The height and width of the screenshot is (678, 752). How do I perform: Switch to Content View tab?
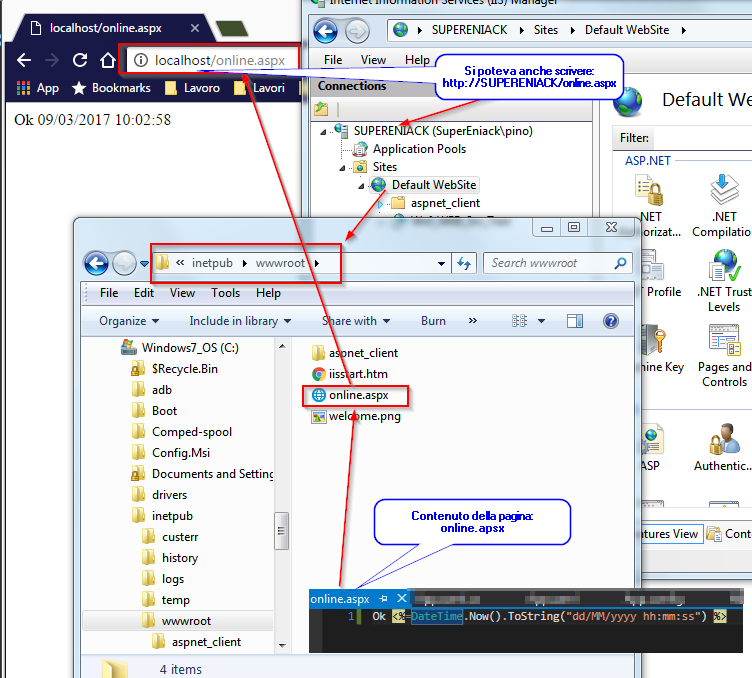(x=729, y=534)
